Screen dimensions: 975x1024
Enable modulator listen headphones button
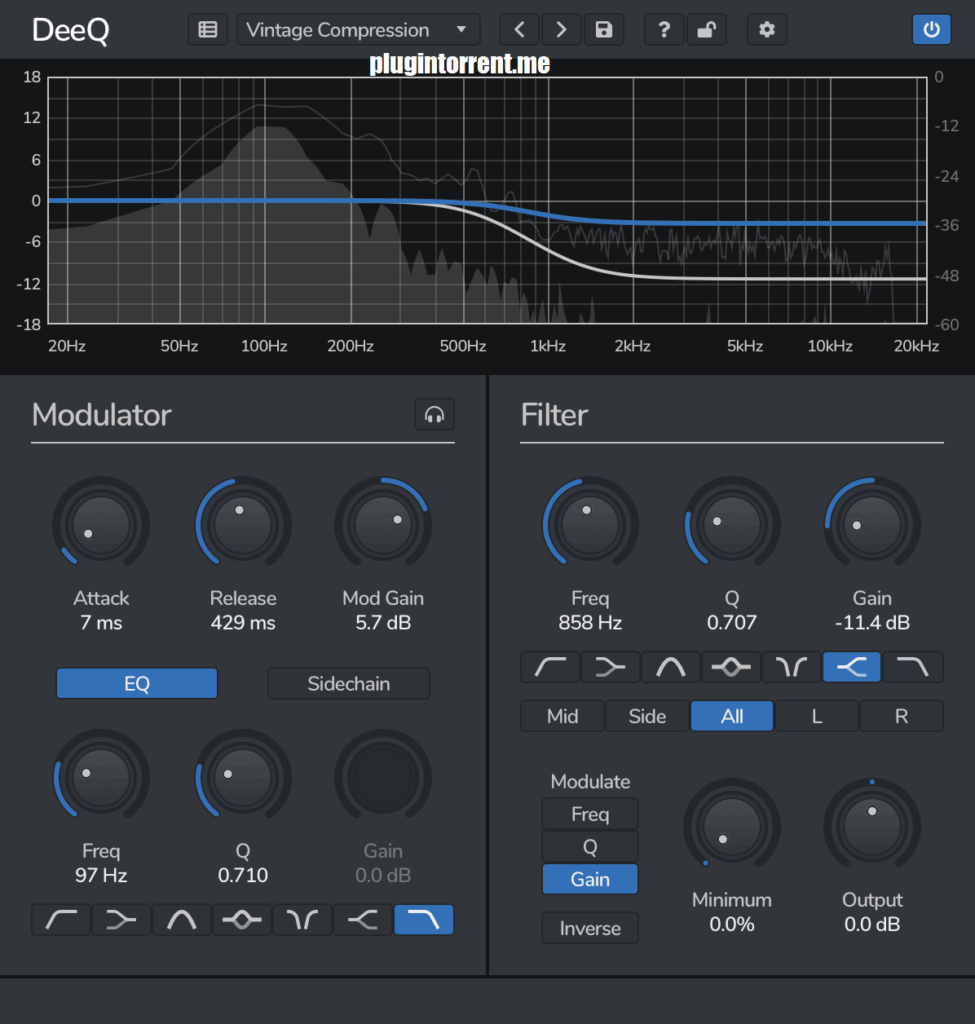pos(434,414)
